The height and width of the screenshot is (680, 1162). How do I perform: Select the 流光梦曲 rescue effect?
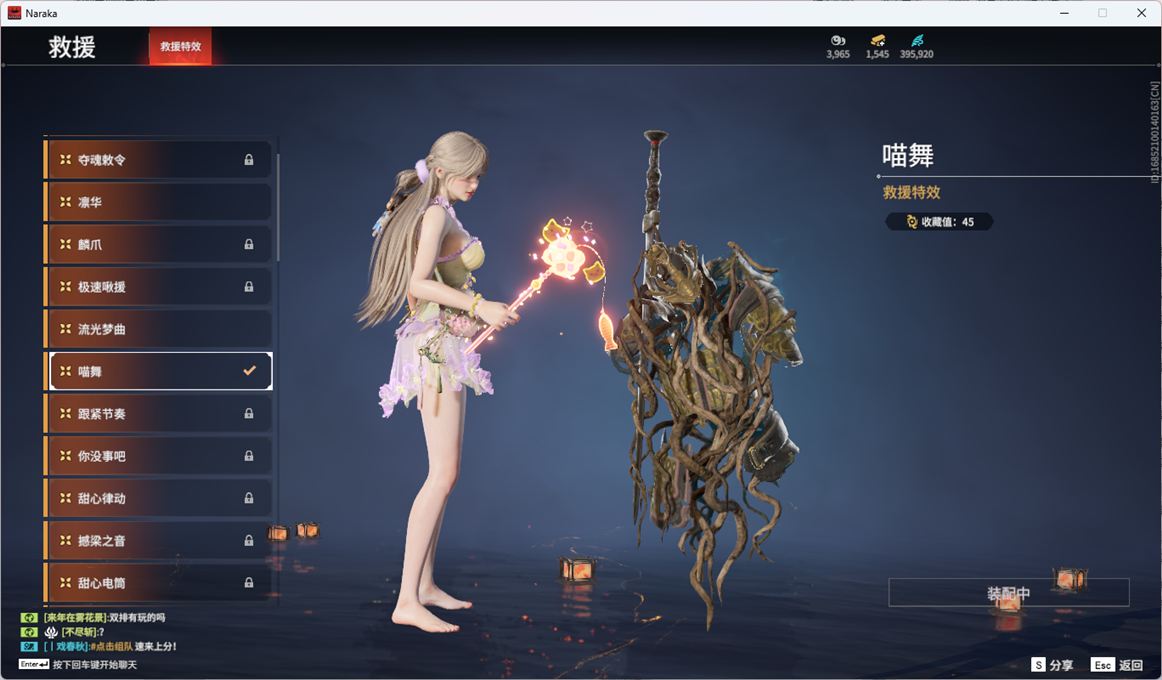point(159,328)
